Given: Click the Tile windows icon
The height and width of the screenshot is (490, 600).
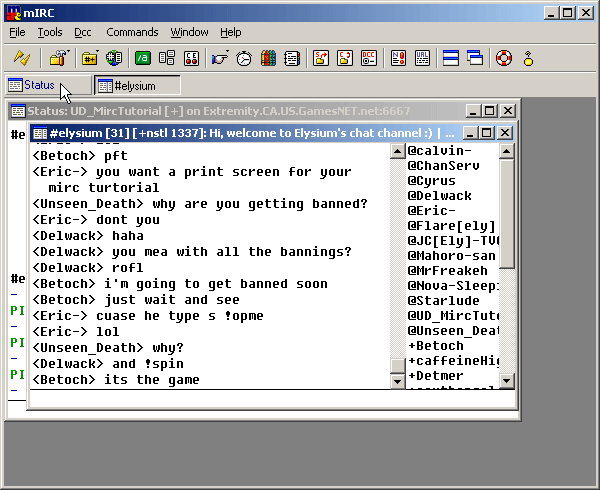Looking at the screenshot, I should click(451, 58).
